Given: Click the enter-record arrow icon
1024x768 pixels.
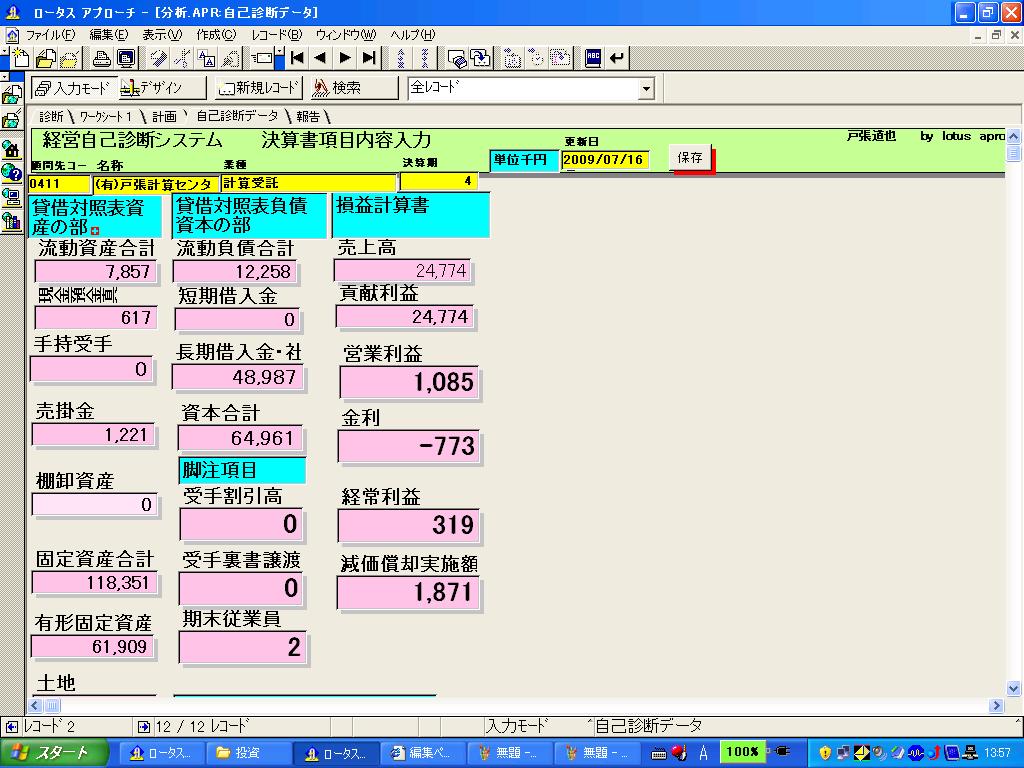Looking at the screenshot, I should click(616, 58).
